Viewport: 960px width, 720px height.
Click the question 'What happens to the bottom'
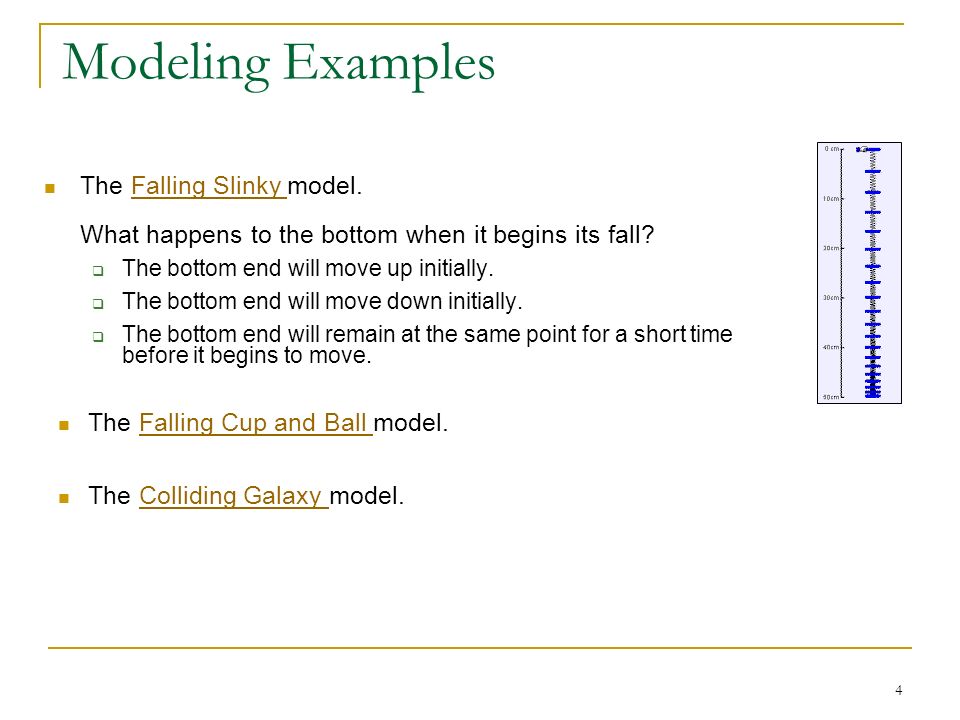point(367,234)
